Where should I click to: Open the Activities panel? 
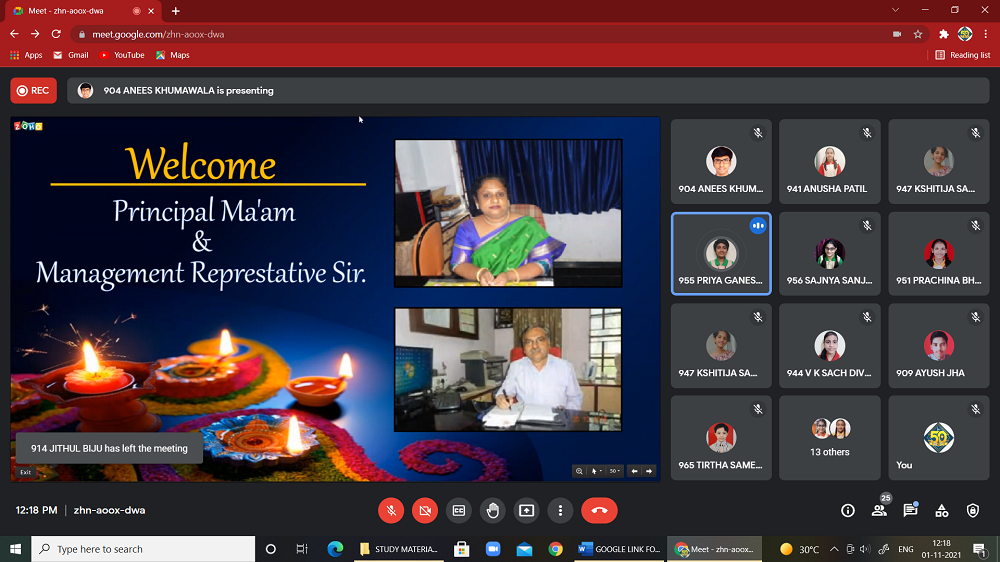941,510
